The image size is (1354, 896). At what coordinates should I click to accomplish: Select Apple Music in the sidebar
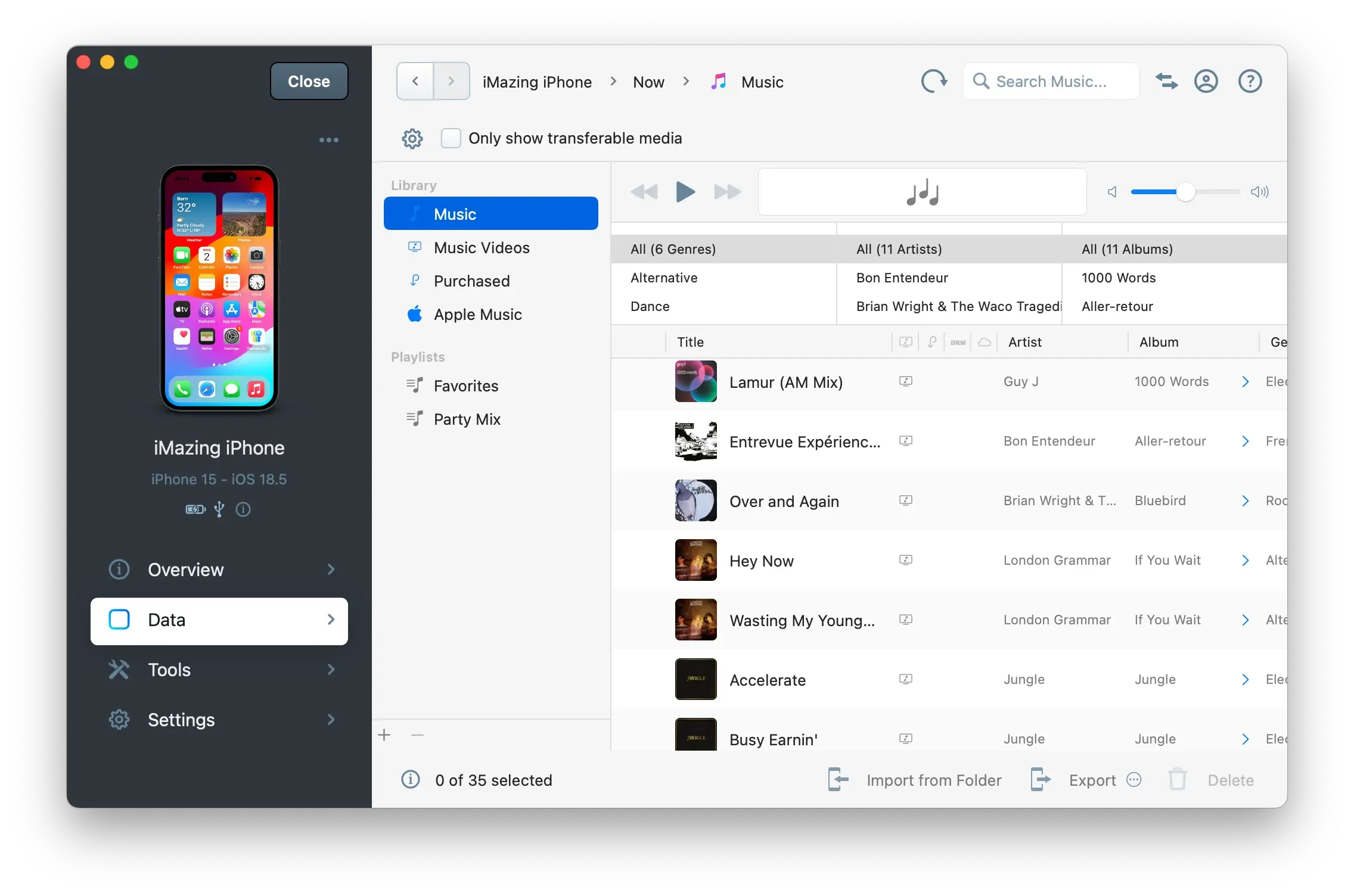[477, 314]
